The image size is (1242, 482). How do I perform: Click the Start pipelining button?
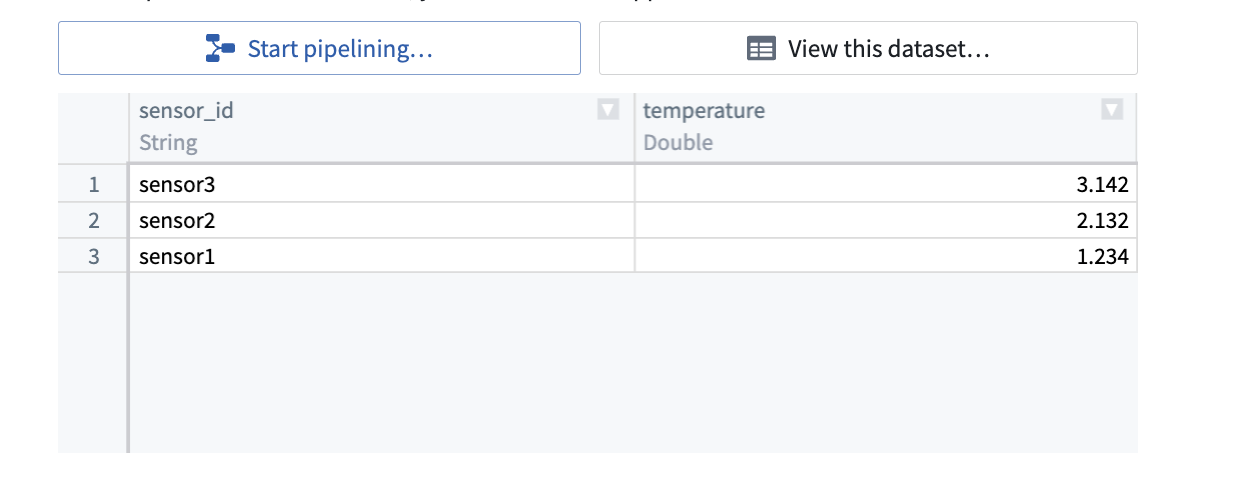(319, 48)
